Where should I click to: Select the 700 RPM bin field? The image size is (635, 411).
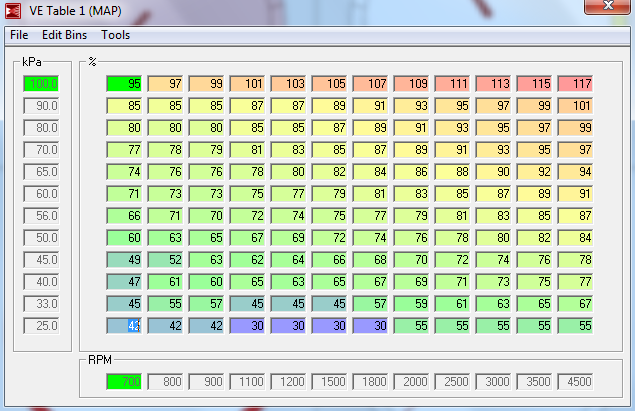(124, 382)
